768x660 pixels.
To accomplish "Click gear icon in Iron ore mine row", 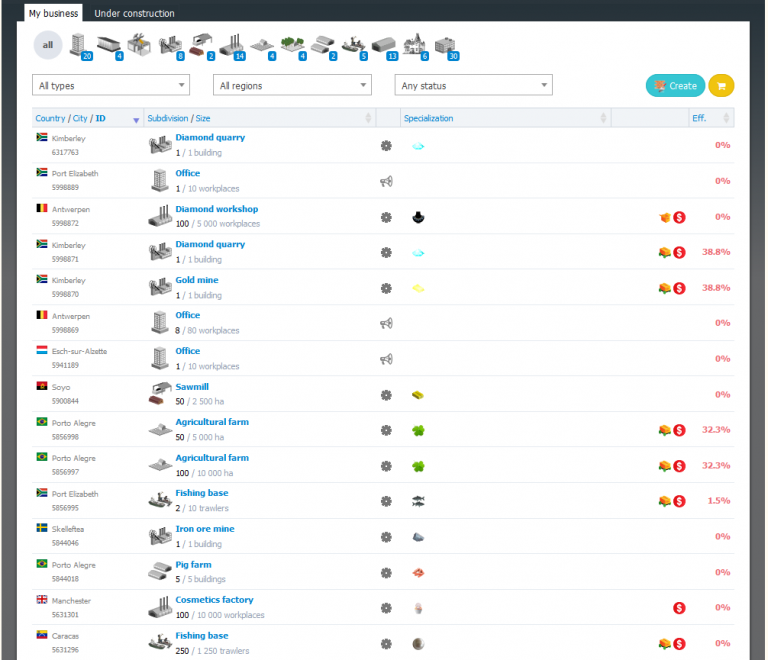I will (x=386, y=537).
